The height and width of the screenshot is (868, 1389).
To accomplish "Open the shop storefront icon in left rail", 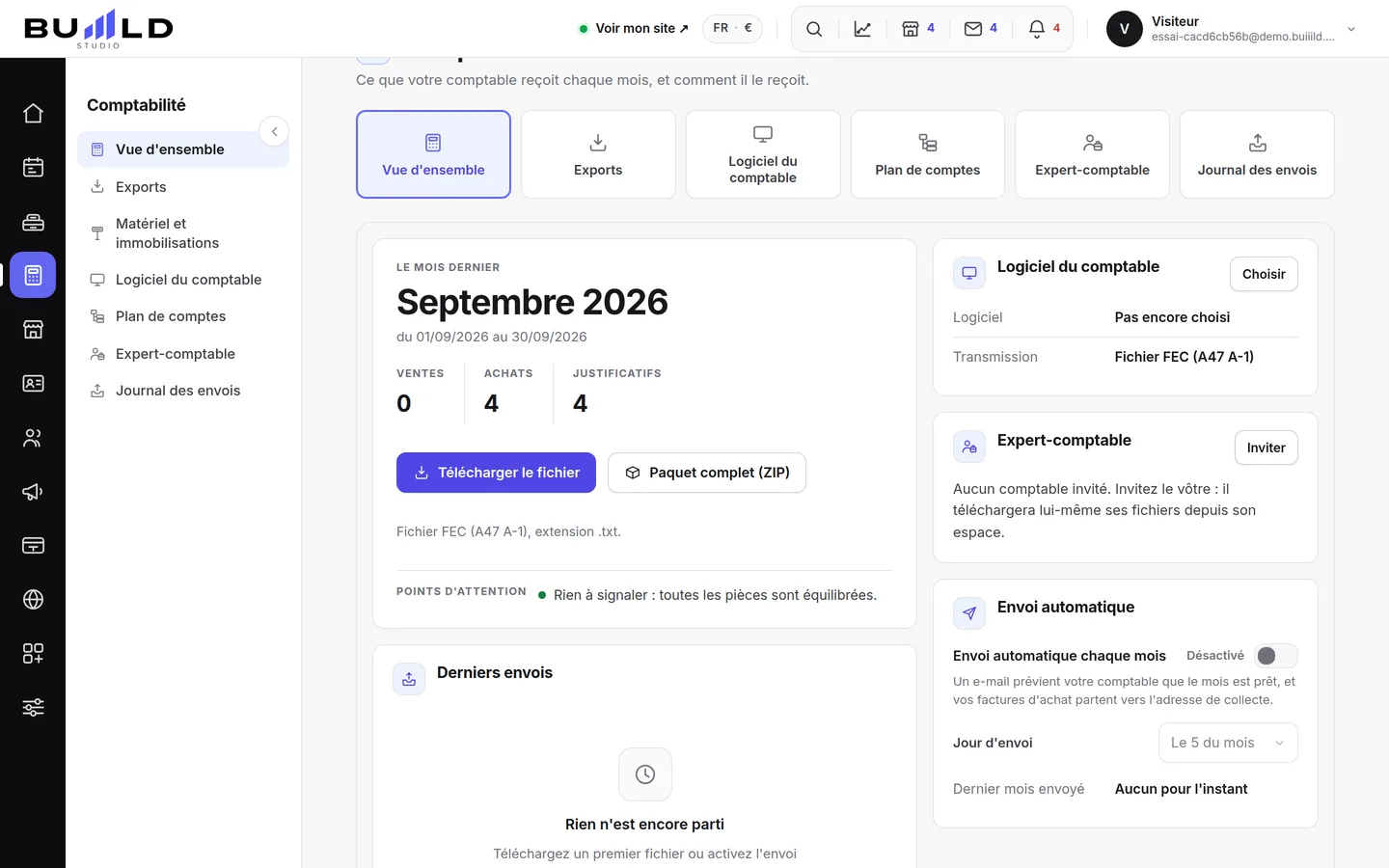I will coord(33,330).
